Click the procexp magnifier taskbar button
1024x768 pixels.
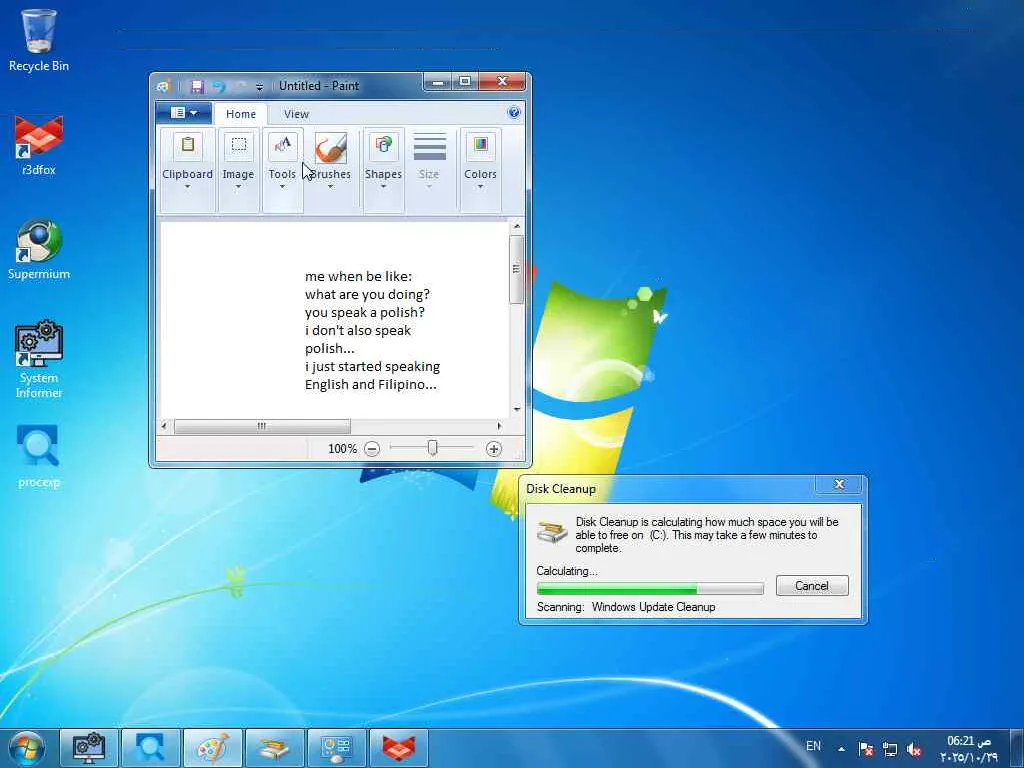tap(151, 748)
